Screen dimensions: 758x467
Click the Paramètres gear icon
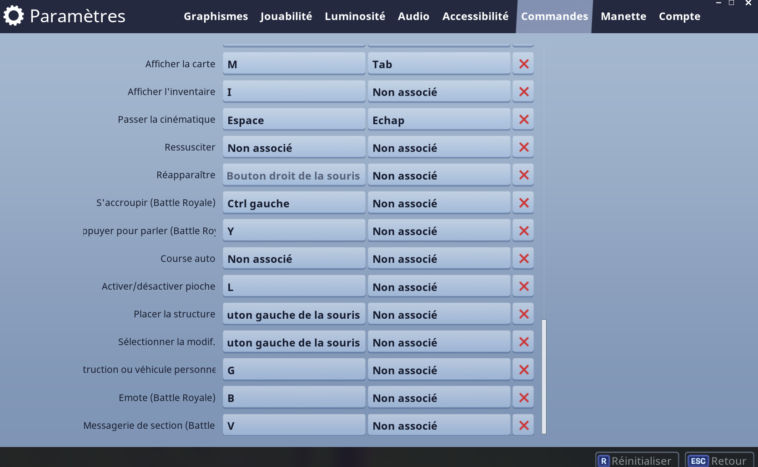click(14, 17)
